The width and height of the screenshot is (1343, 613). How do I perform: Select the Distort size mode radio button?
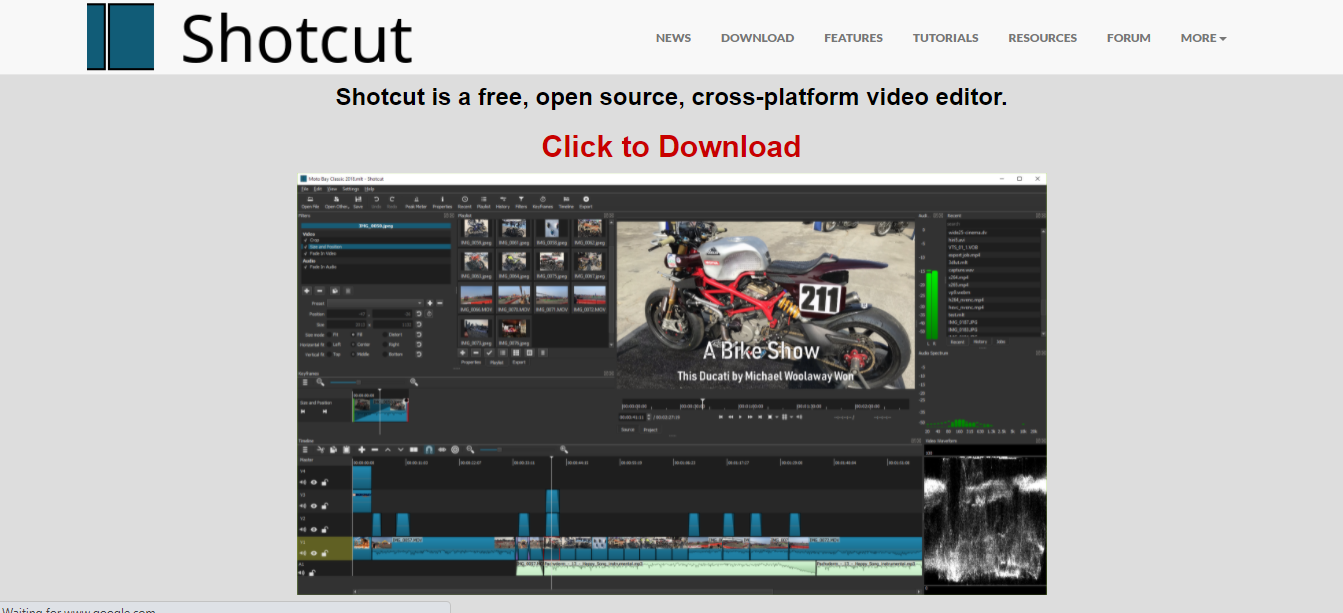[x=385, y=335]
